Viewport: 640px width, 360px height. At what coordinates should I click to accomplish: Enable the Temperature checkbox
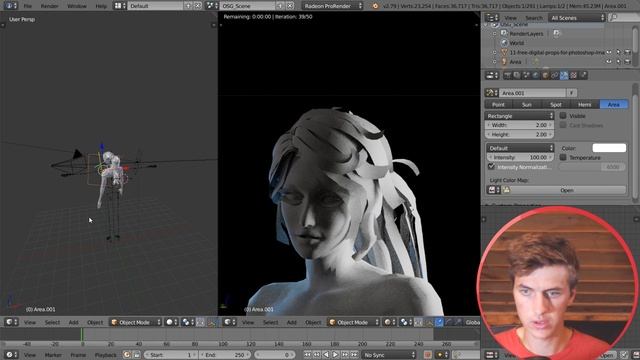click(x=563, y=157)
